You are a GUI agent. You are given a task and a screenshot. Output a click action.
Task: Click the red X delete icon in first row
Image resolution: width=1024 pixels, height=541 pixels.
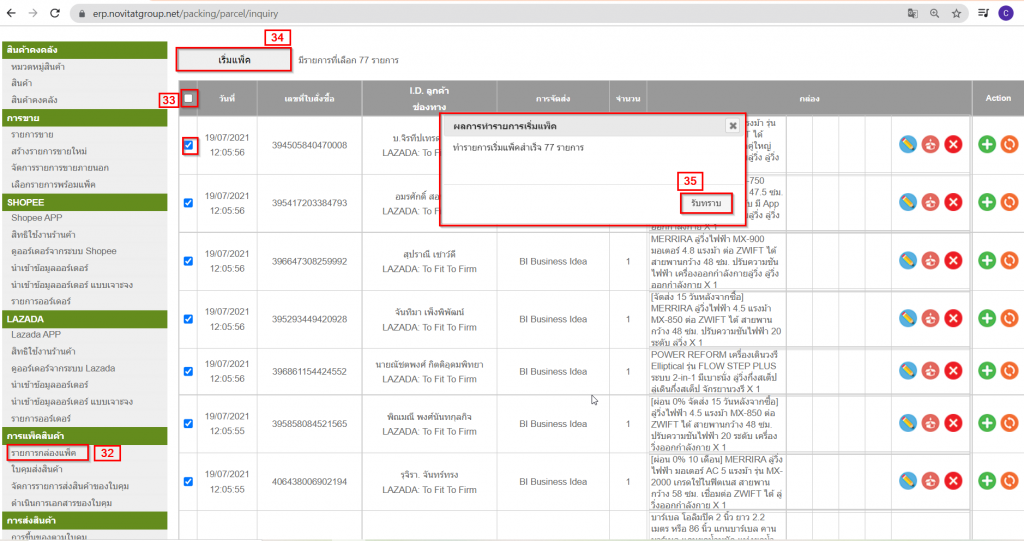pos(953,145)
